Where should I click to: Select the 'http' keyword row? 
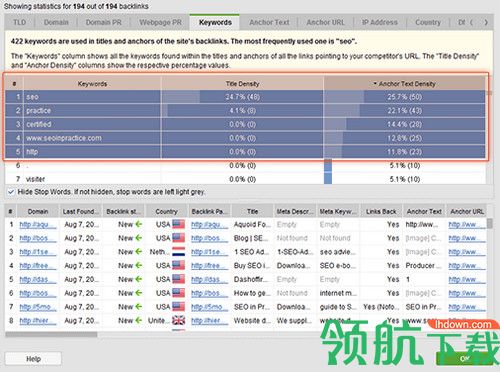coord(245,152)
